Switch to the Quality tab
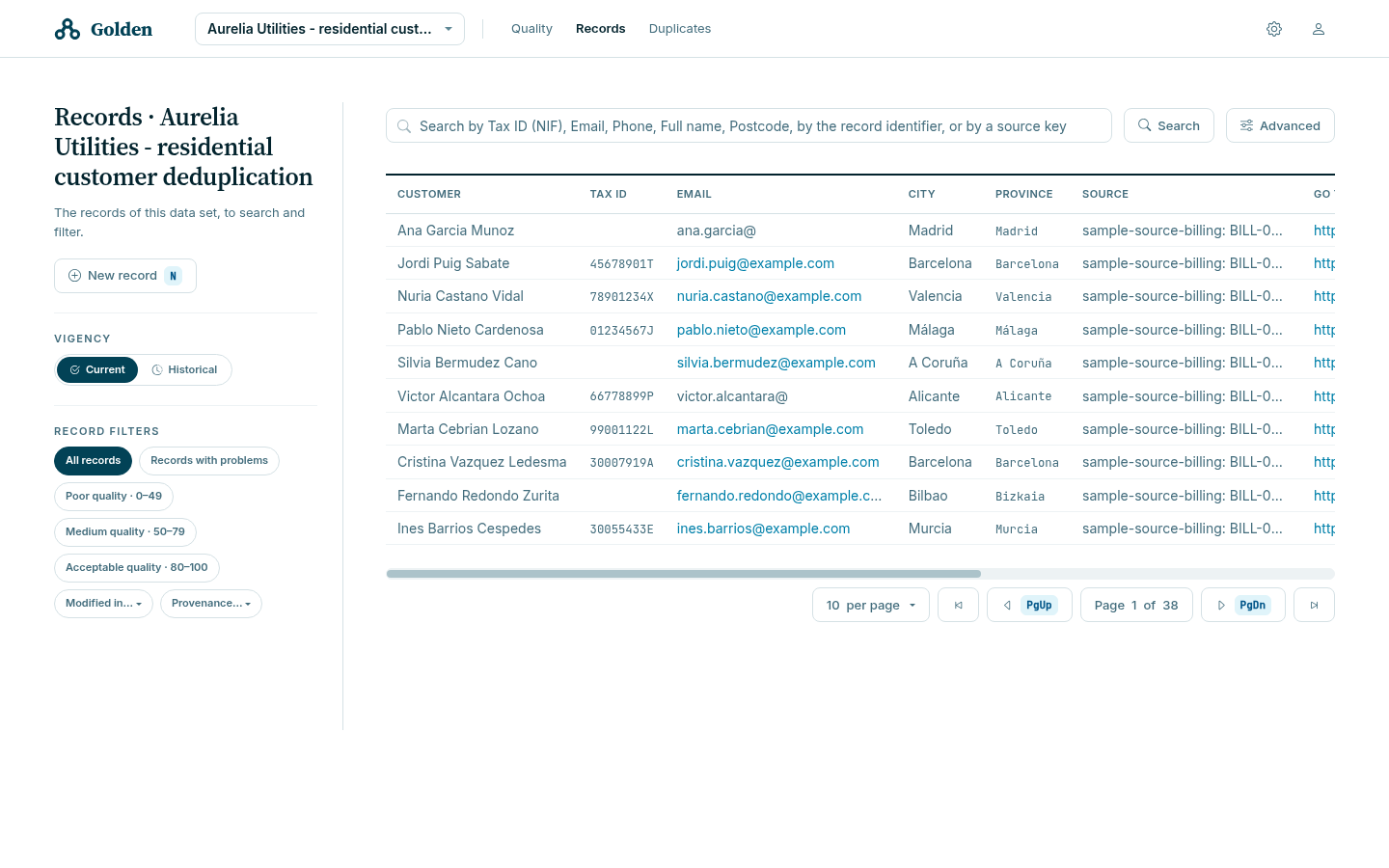1389x868 pixels. 531,29
